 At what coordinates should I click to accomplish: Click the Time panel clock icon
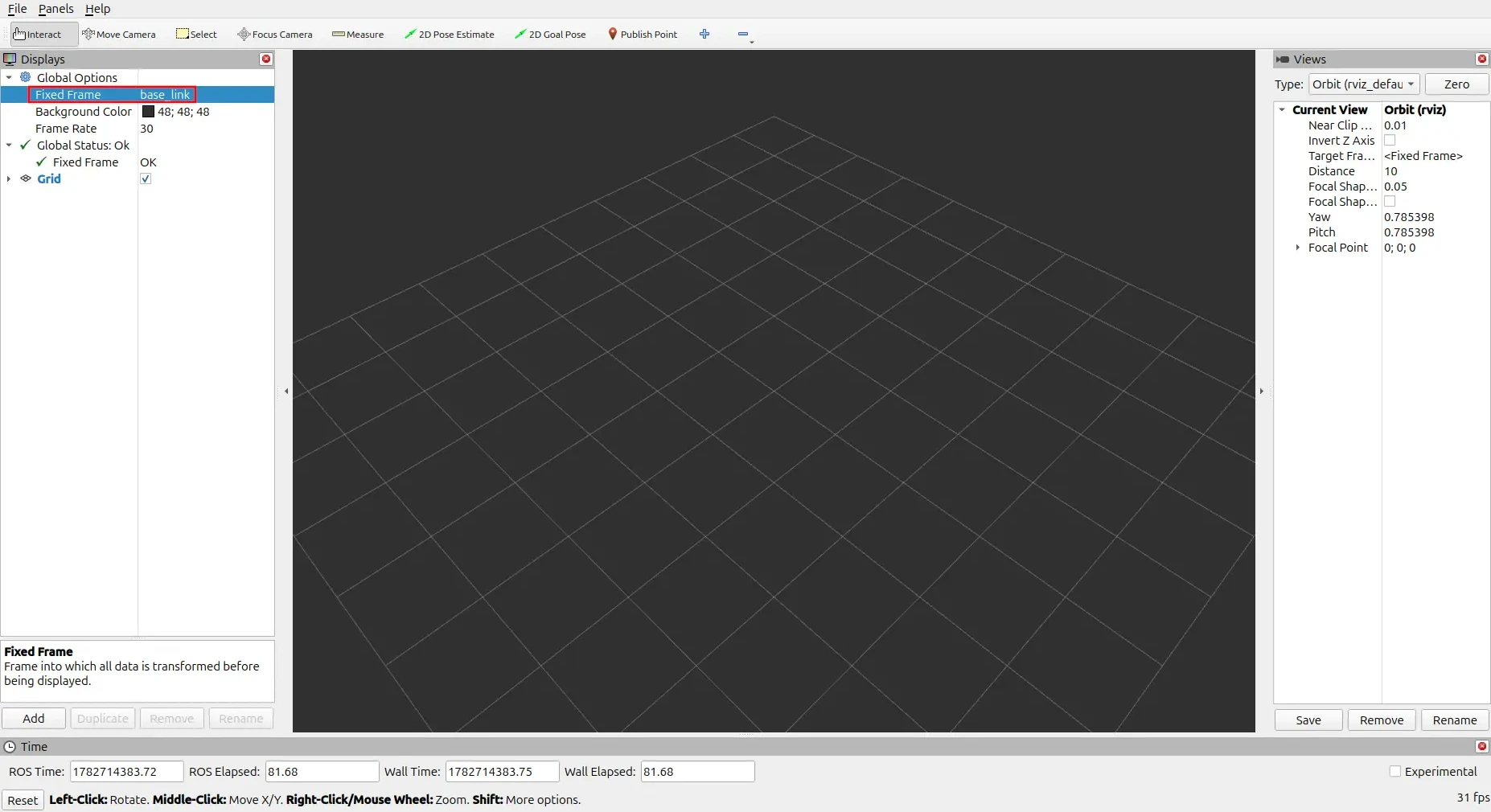tap(10, 746)
